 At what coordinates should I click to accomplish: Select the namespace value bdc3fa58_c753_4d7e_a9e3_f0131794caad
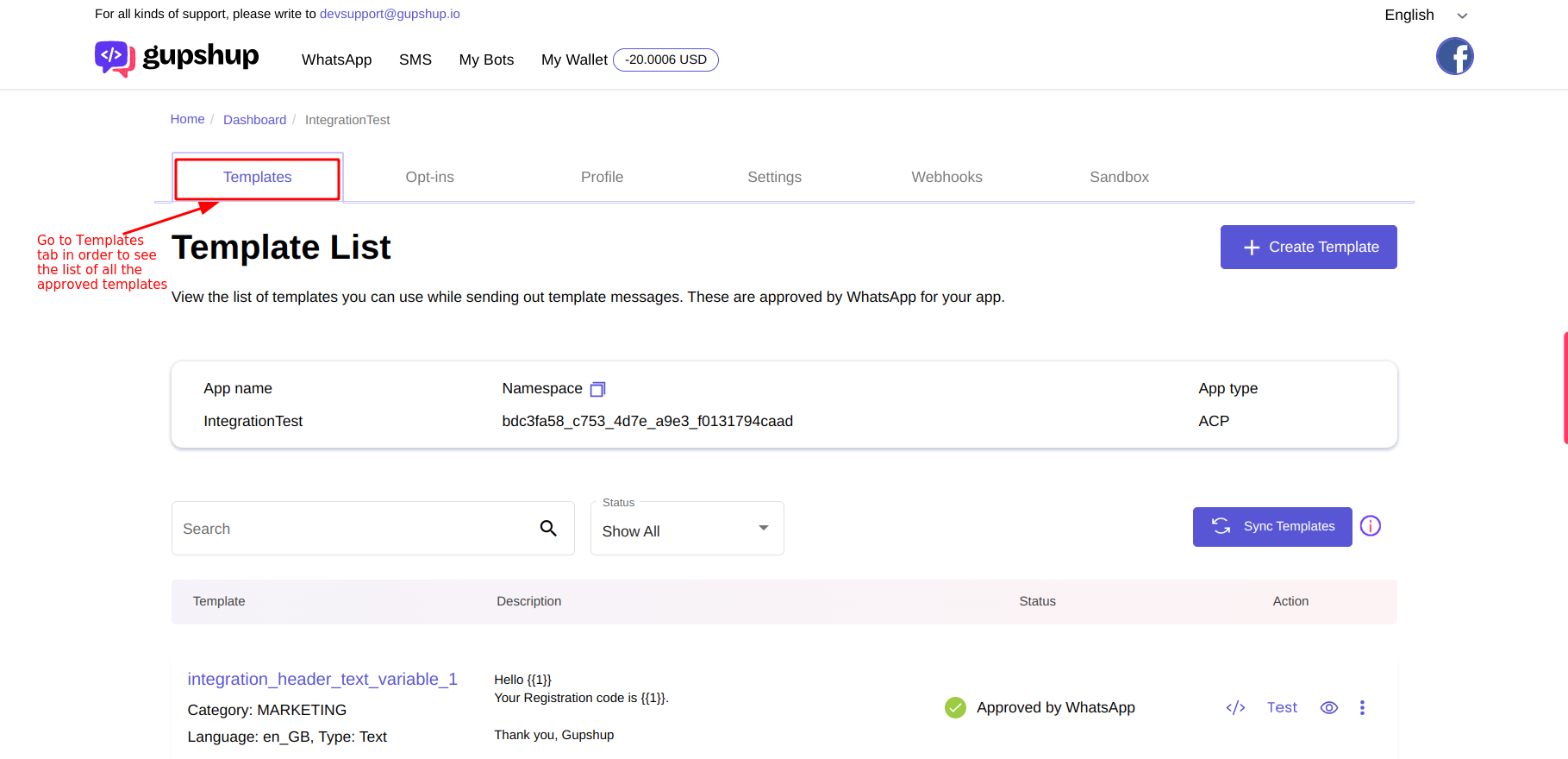647,421
